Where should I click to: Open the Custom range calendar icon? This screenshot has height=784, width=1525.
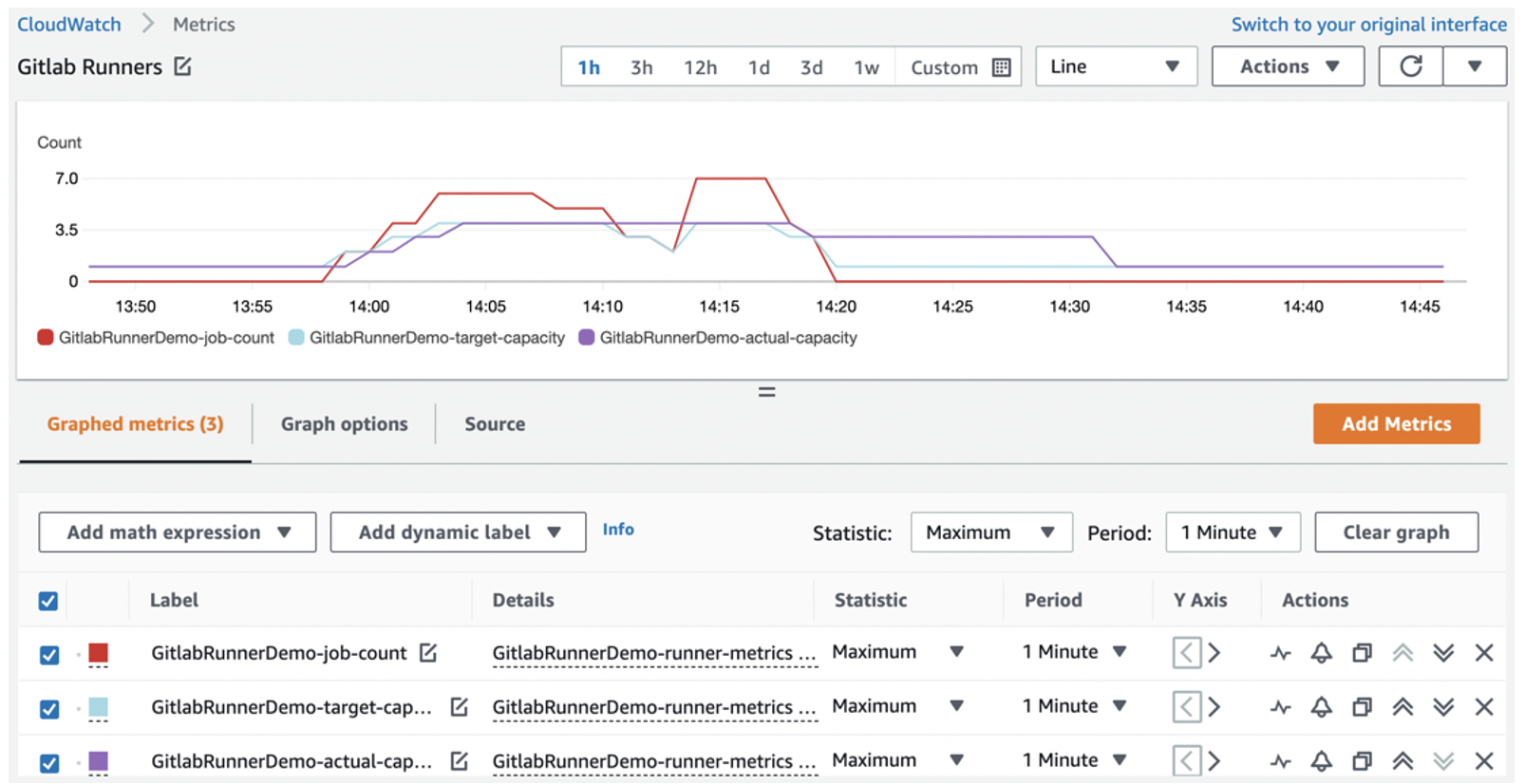(1002, 67)
